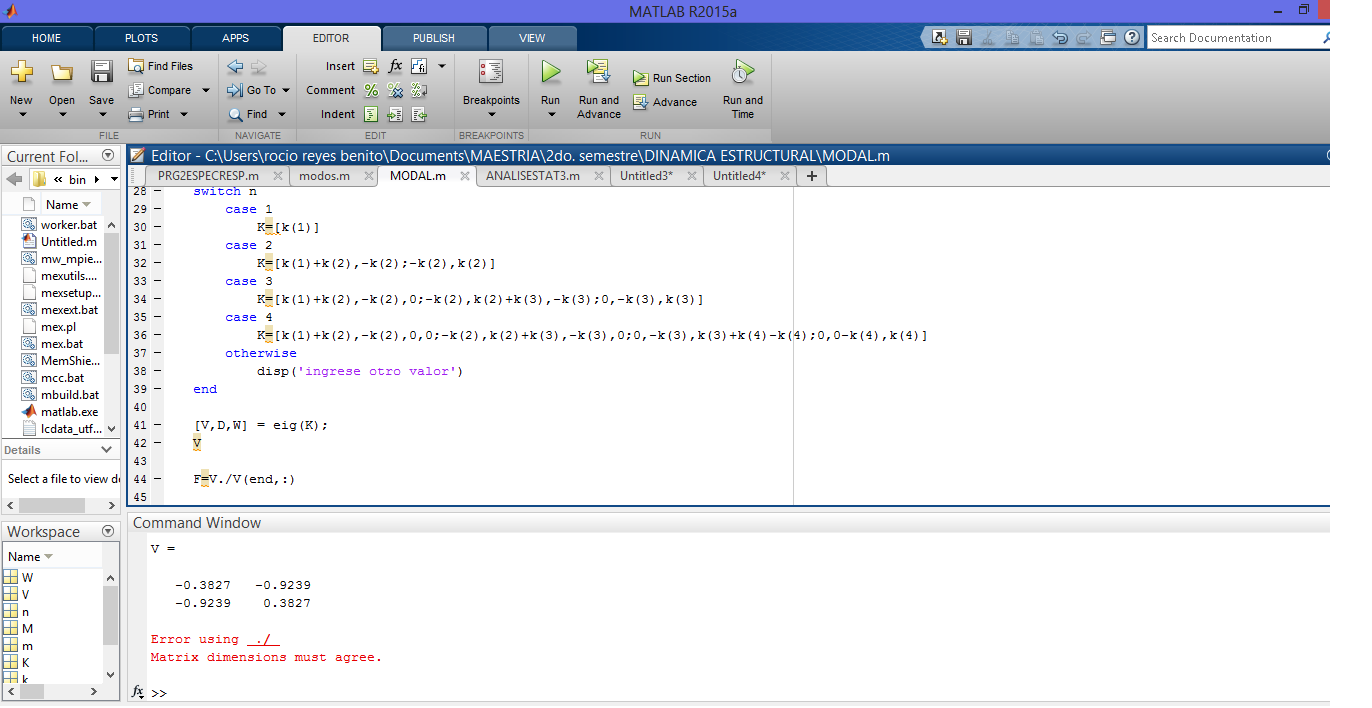Click the Run and Time icon
This screenshot has width=1372, height=708.
[x=742, y=72]
